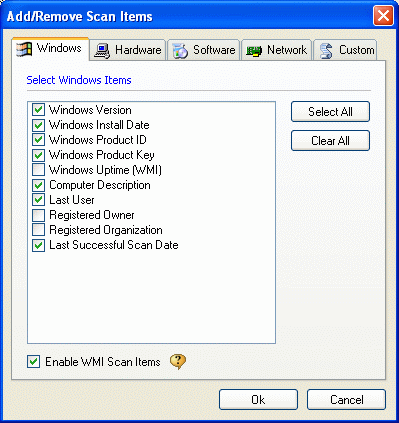Open the WMI help question mark icon

[x=178, y=361]
